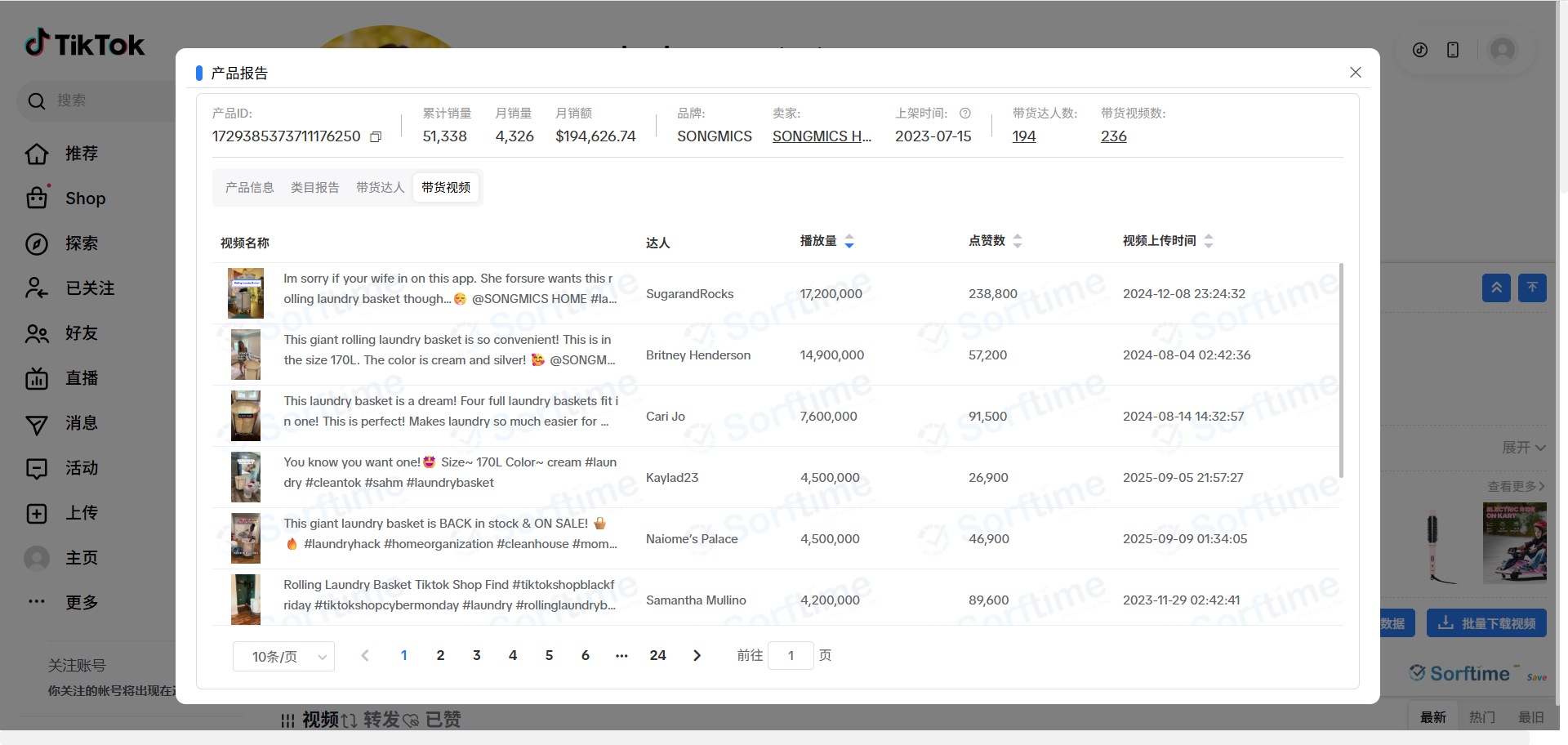Open the 10条/页 page size dropdown
1568x745 pixels.
283,657
